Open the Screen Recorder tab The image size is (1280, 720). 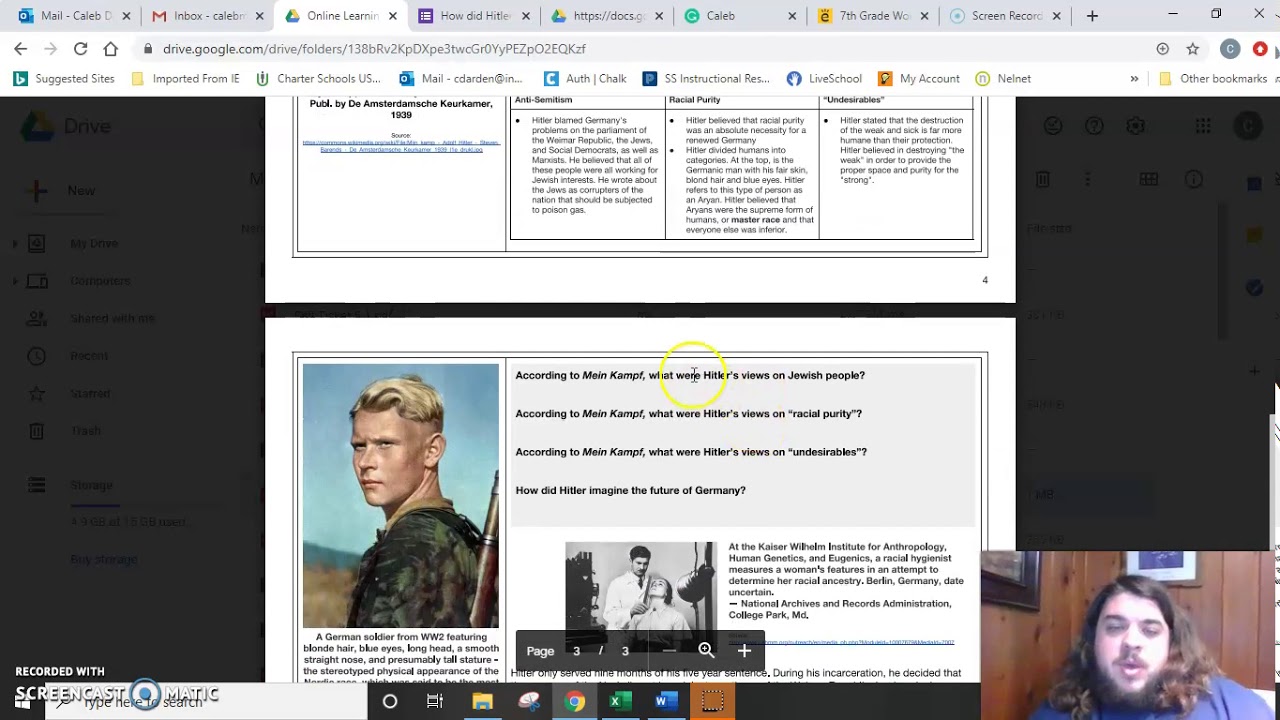[1004, 16]
